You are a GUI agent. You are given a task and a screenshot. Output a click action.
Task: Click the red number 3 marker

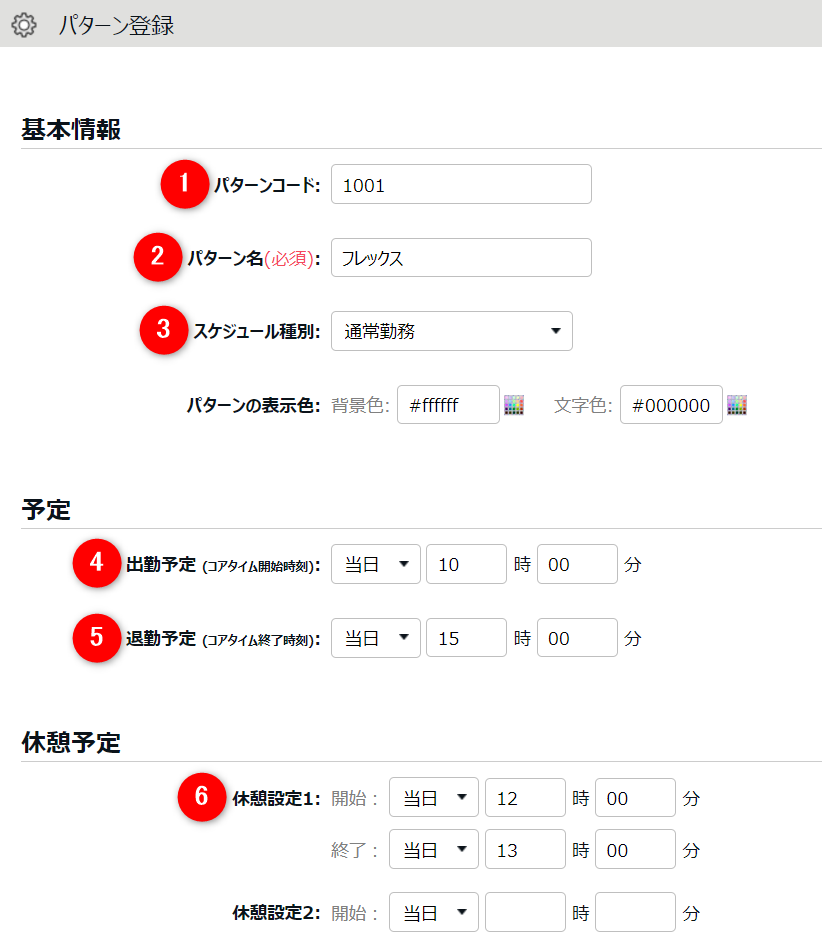tap(163, 331)
